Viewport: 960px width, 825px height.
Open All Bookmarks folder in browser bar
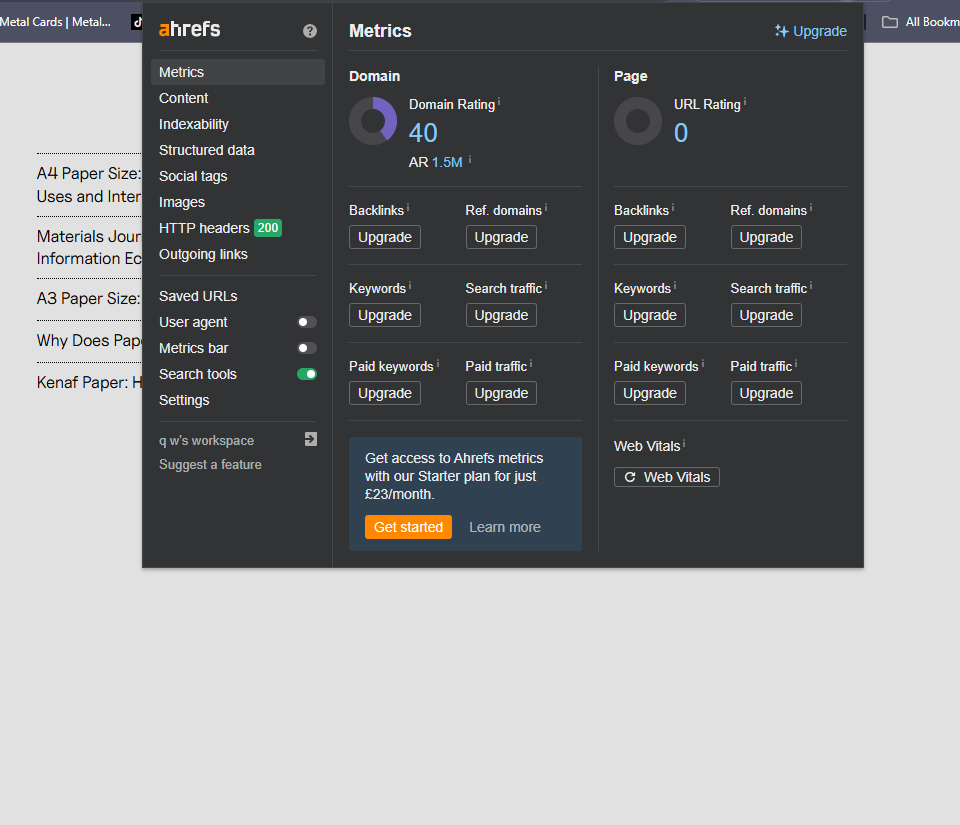pyautogui.click(x=920, y=22)
